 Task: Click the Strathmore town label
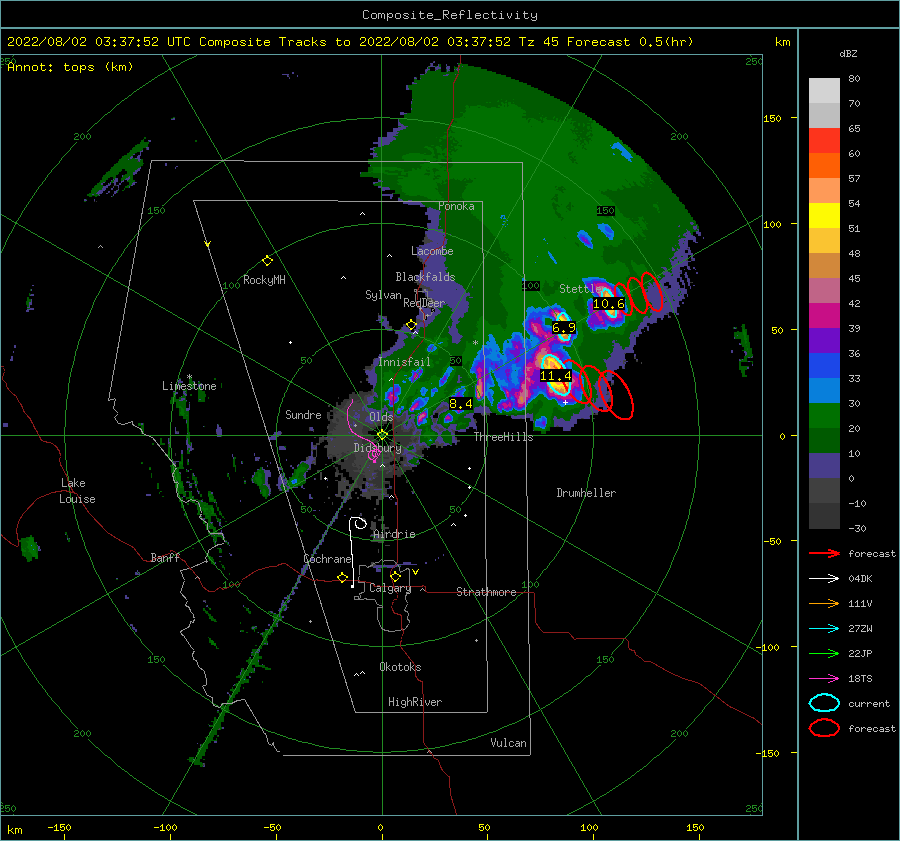pos(486,592)
